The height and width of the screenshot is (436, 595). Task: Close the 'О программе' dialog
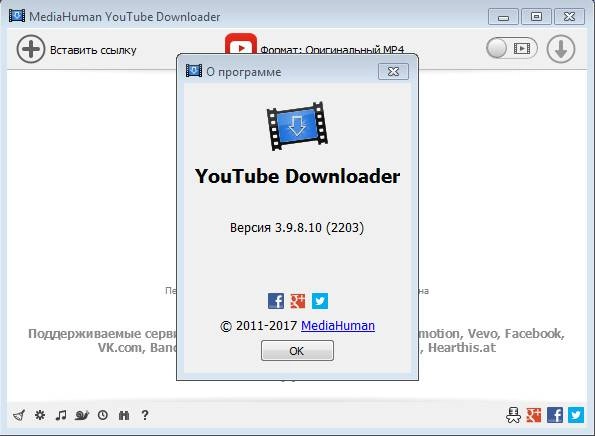click(x=393, y=71)
